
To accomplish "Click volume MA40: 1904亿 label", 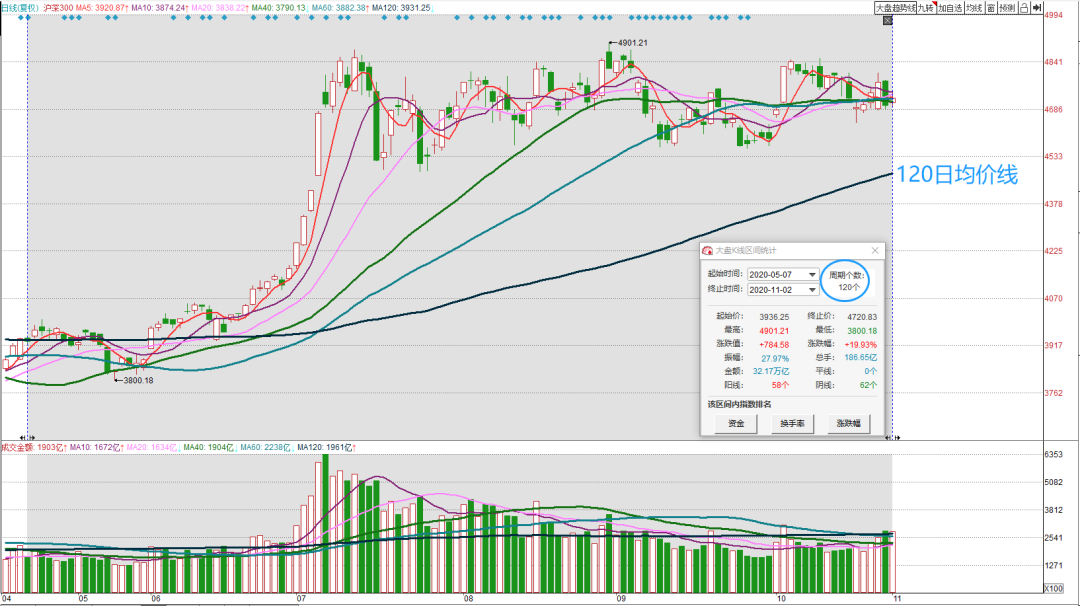I will (x=209, y=448).
